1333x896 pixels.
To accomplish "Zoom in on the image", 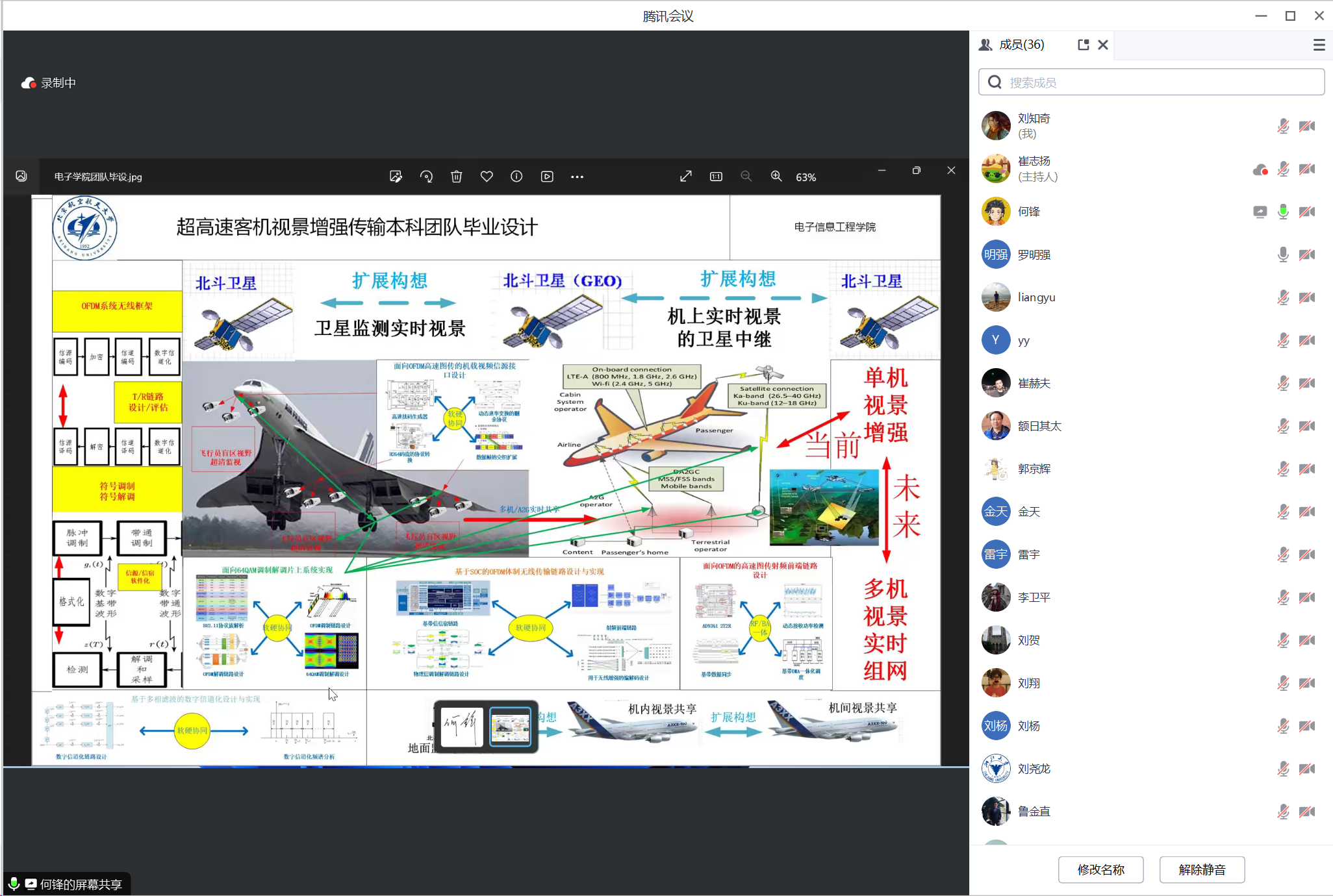I will 776,176.
